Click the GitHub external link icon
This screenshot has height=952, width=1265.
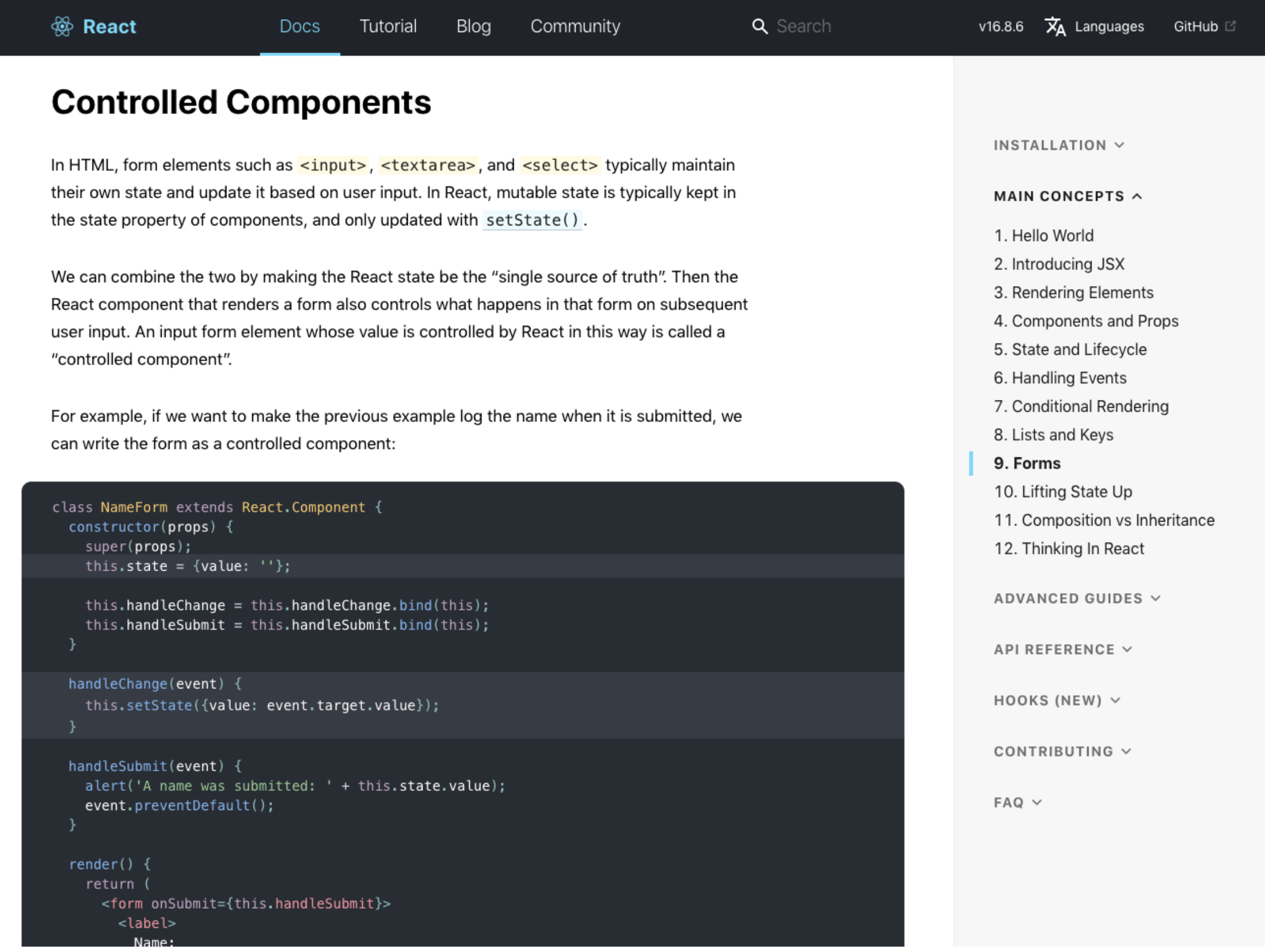[x=1231, y=26]
